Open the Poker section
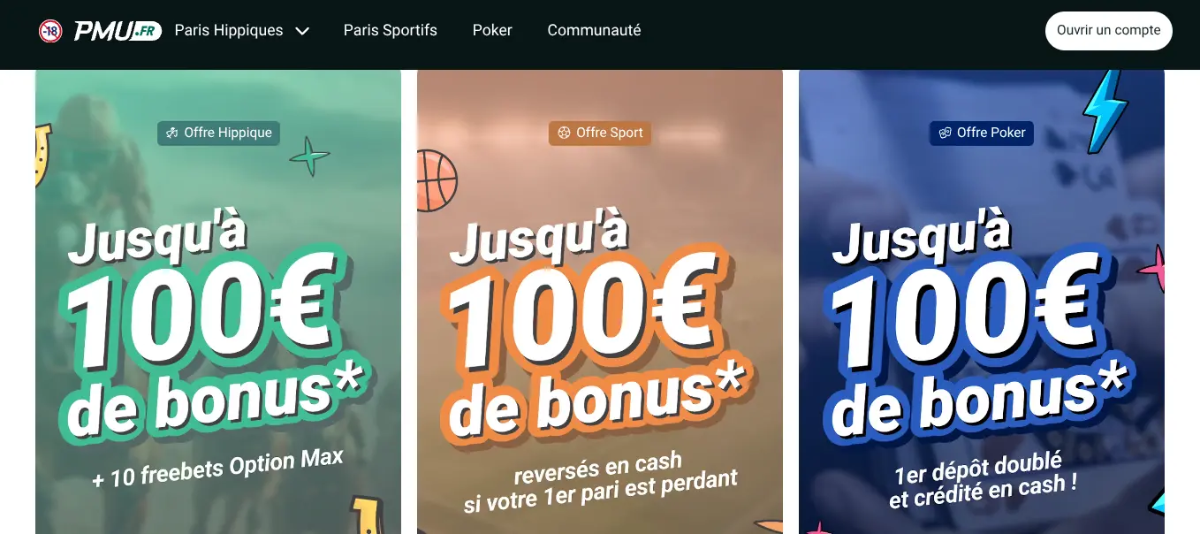 492,31
